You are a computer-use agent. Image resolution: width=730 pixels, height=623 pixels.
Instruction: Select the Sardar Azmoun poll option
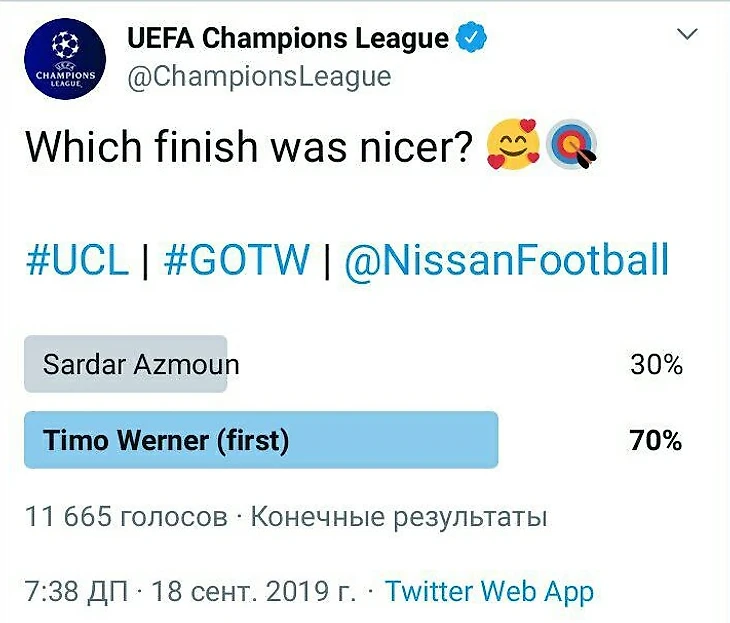pyautogui.click(x=141, y=364)
